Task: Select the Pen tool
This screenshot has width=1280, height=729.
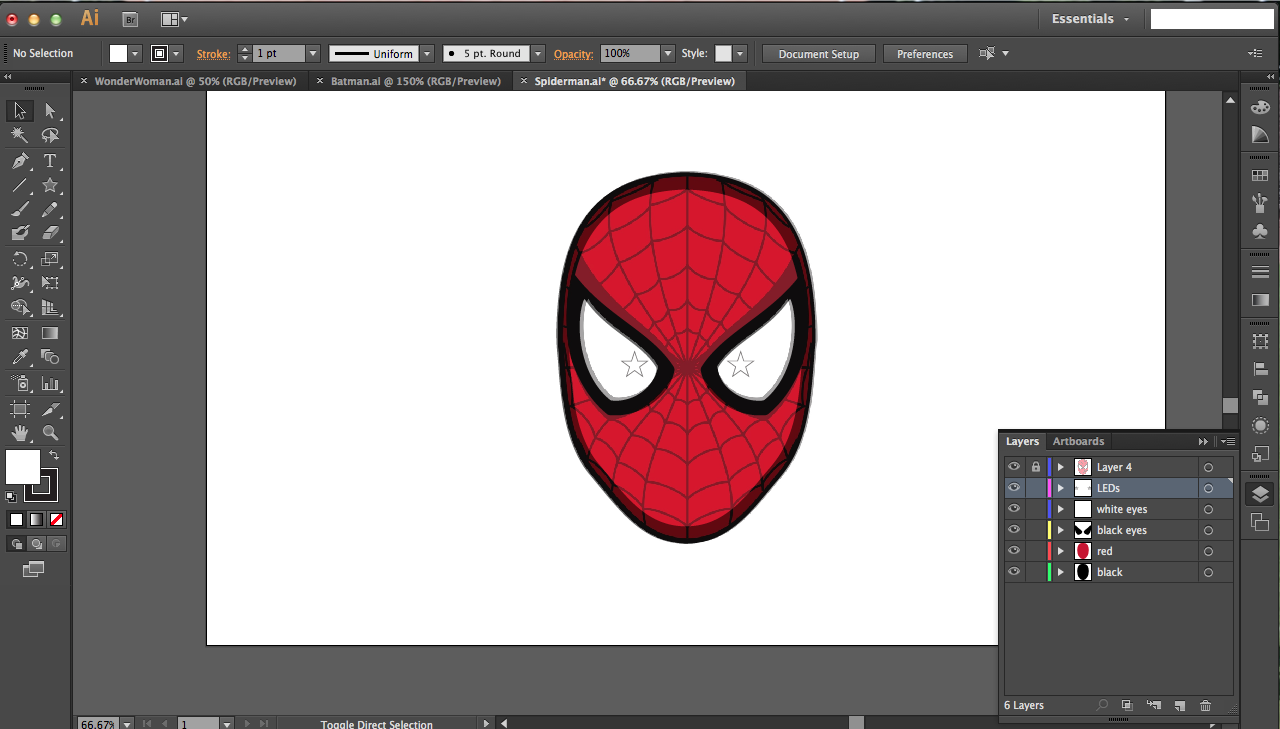Action: pyautogui.click(x=20, y=161)
